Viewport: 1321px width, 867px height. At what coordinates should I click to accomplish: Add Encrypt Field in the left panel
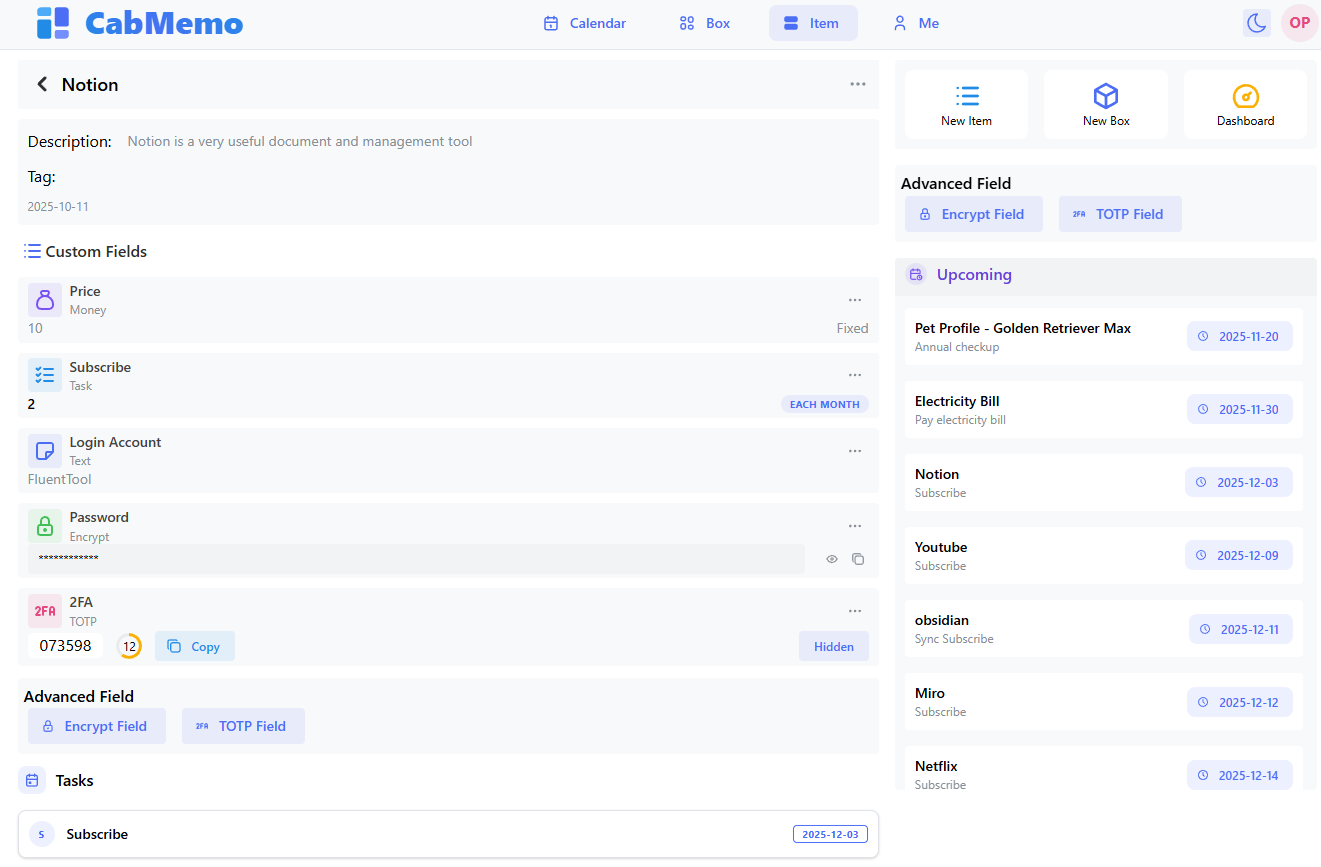97,726
